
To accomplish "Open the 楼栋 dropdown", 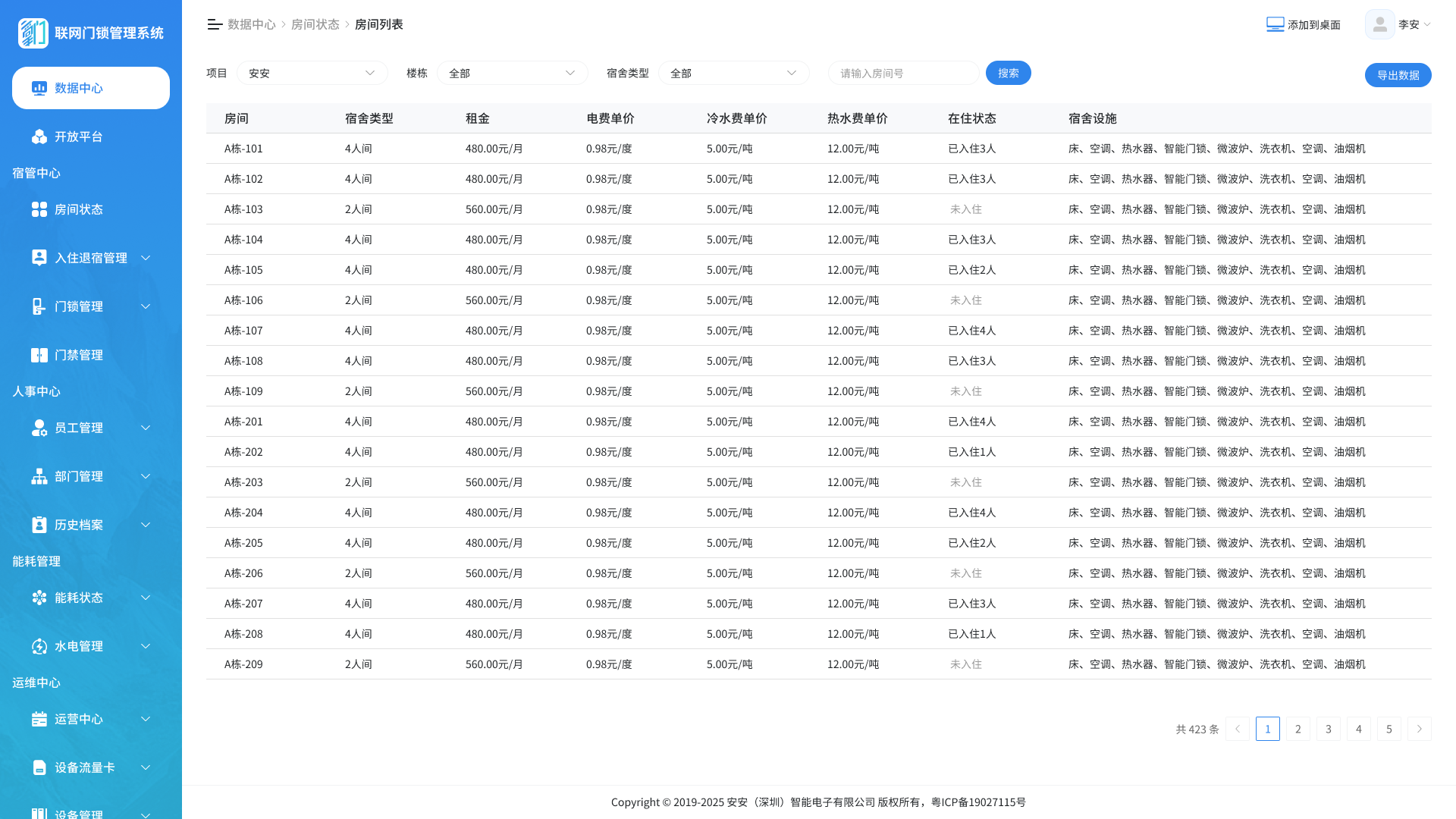I will 513,73.
